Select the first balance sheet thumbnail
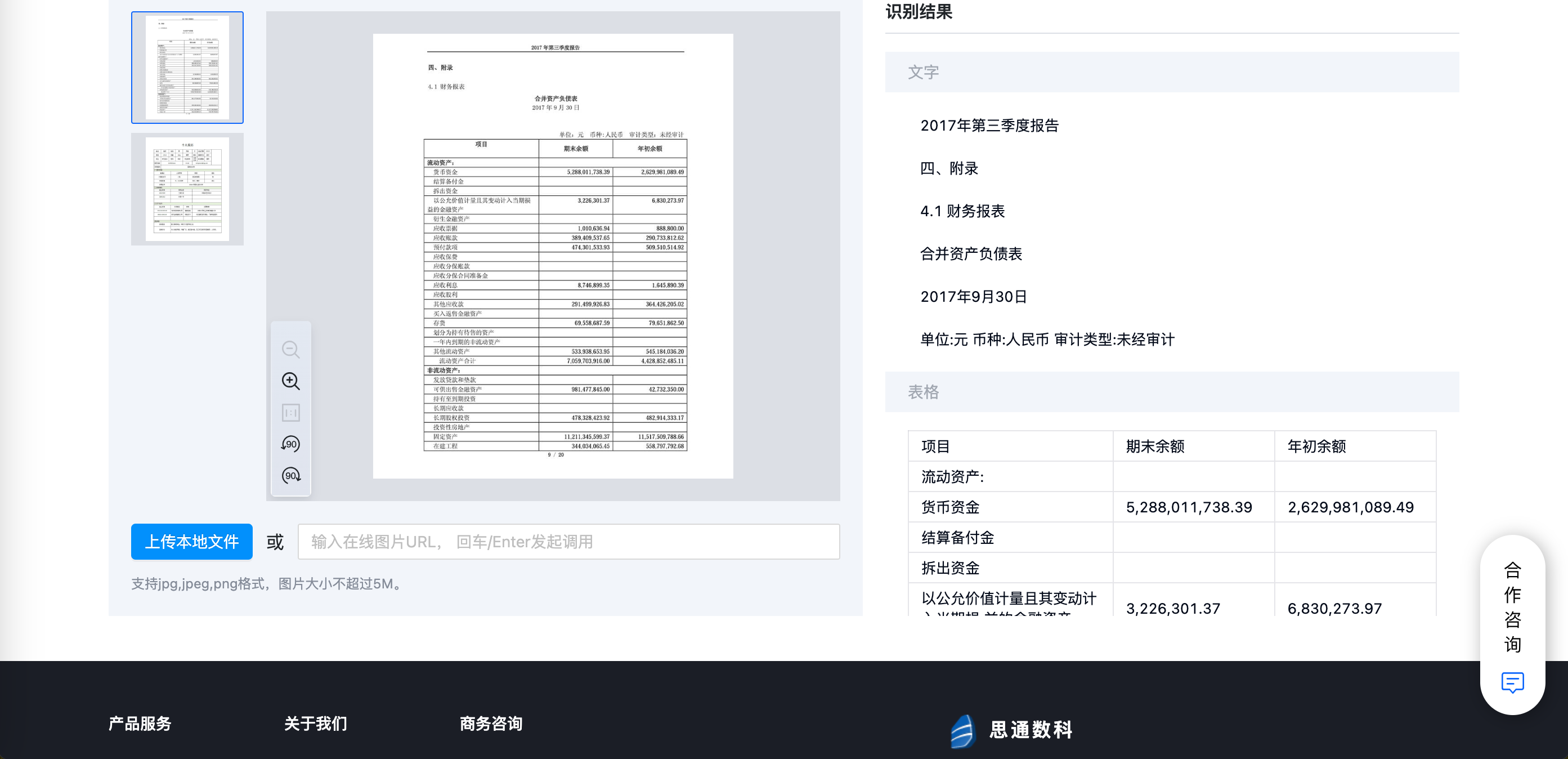This screenshot has width=1568, height=759. point(187,68)
